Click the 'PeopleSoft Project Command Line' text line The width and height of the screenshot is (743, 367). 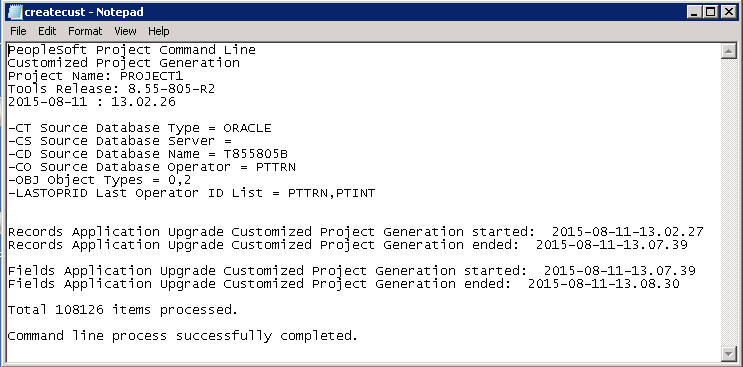pos(132,50)
